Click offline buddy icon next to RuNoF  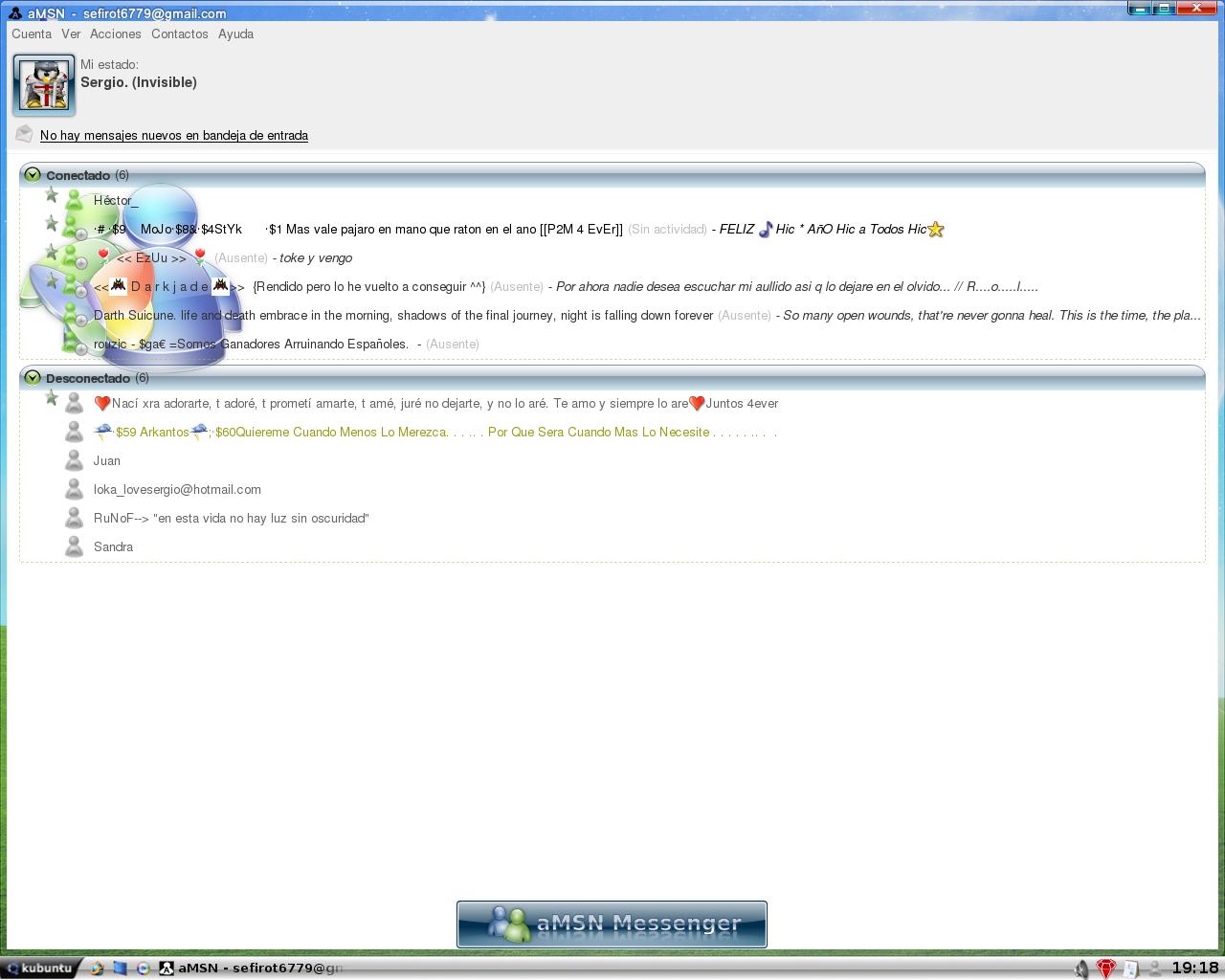point(75,518)
